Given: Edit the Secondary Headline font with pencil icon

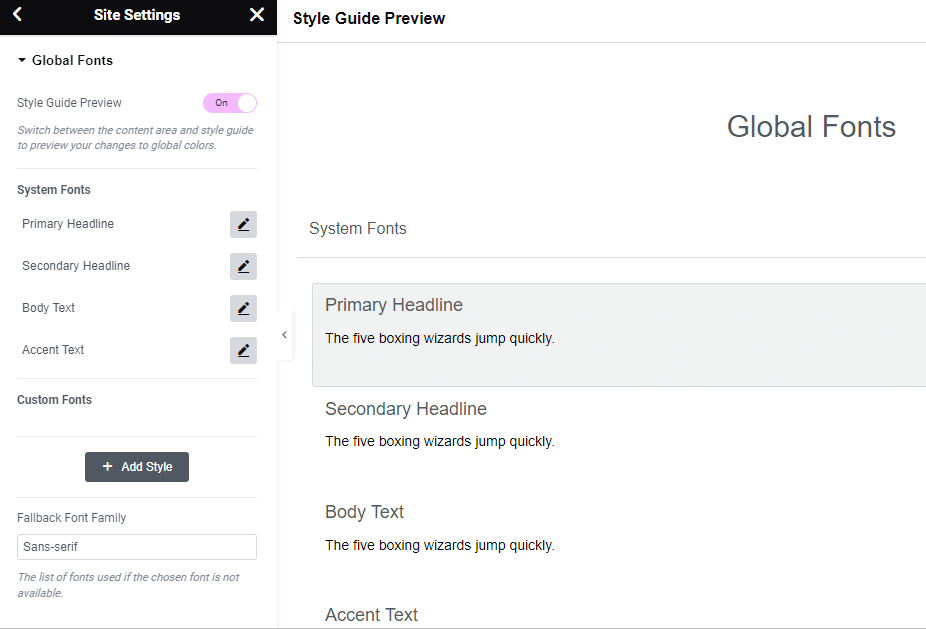Looking at the screenshot, I should pos(243,266).
